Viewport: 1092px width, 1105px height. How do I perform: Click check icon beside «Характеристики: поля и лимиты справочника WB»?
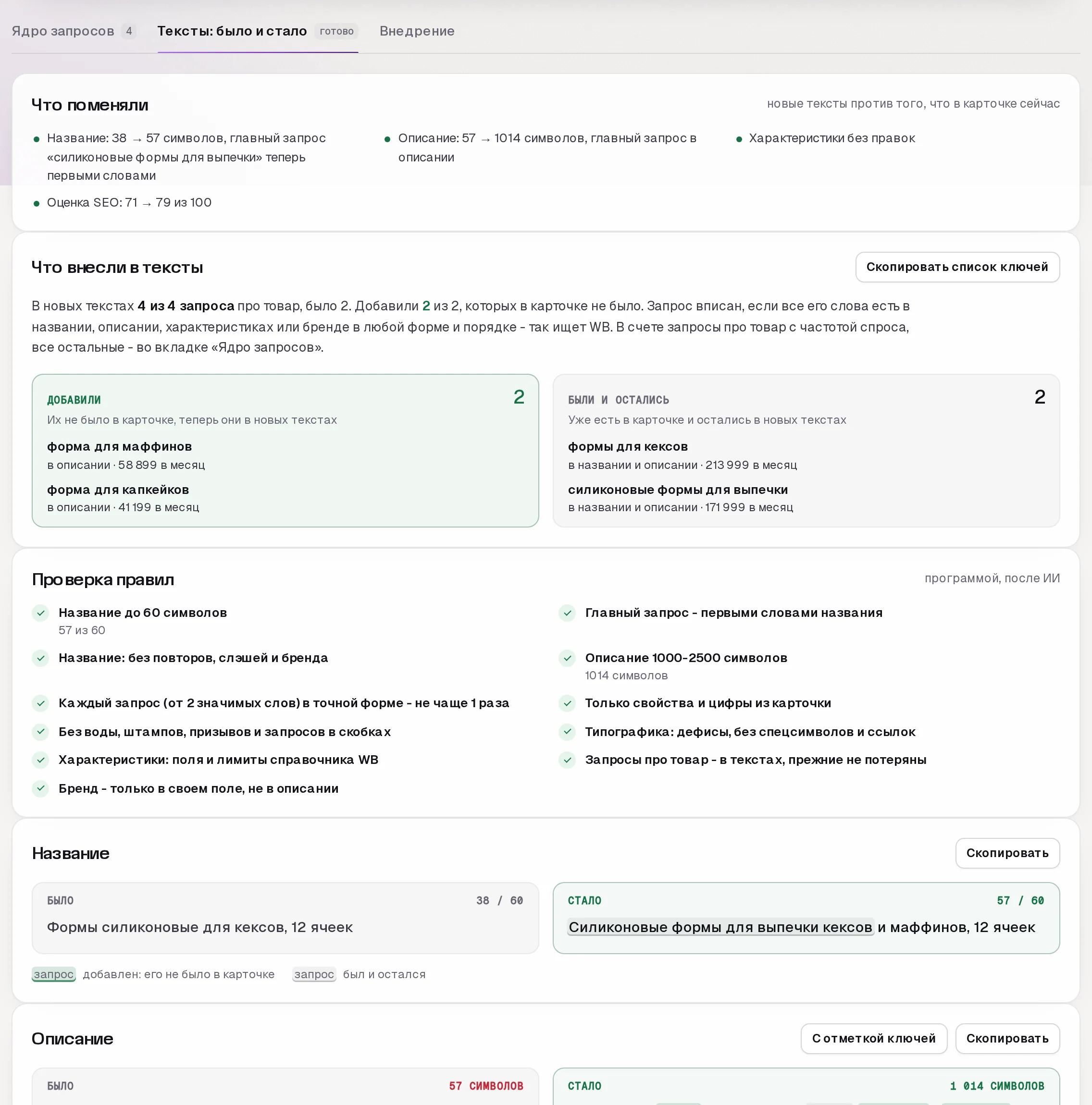41,760
